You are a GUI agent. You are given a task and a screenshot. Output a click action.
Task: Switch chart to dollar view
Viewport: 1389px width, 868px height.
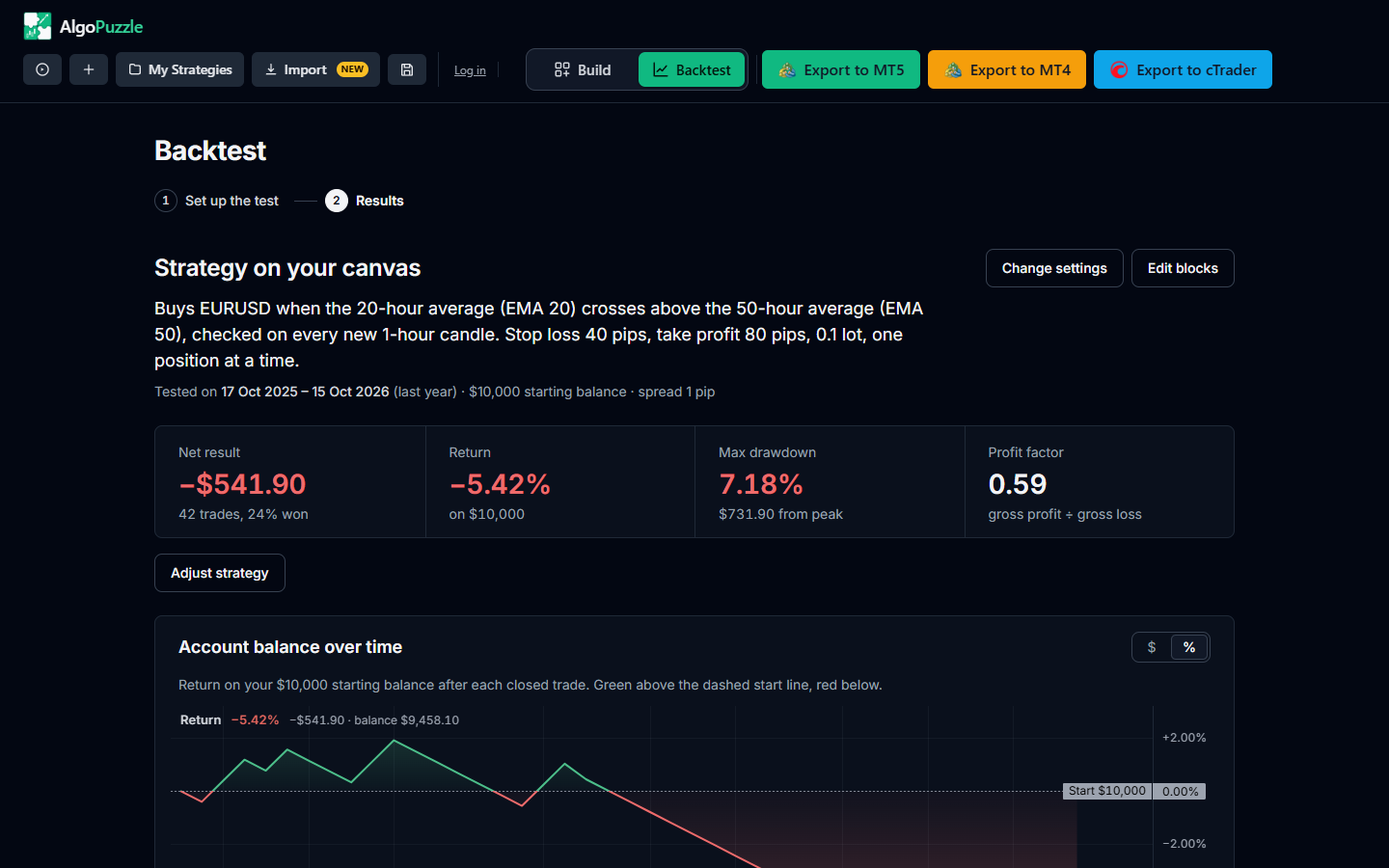click(1152, 647)
